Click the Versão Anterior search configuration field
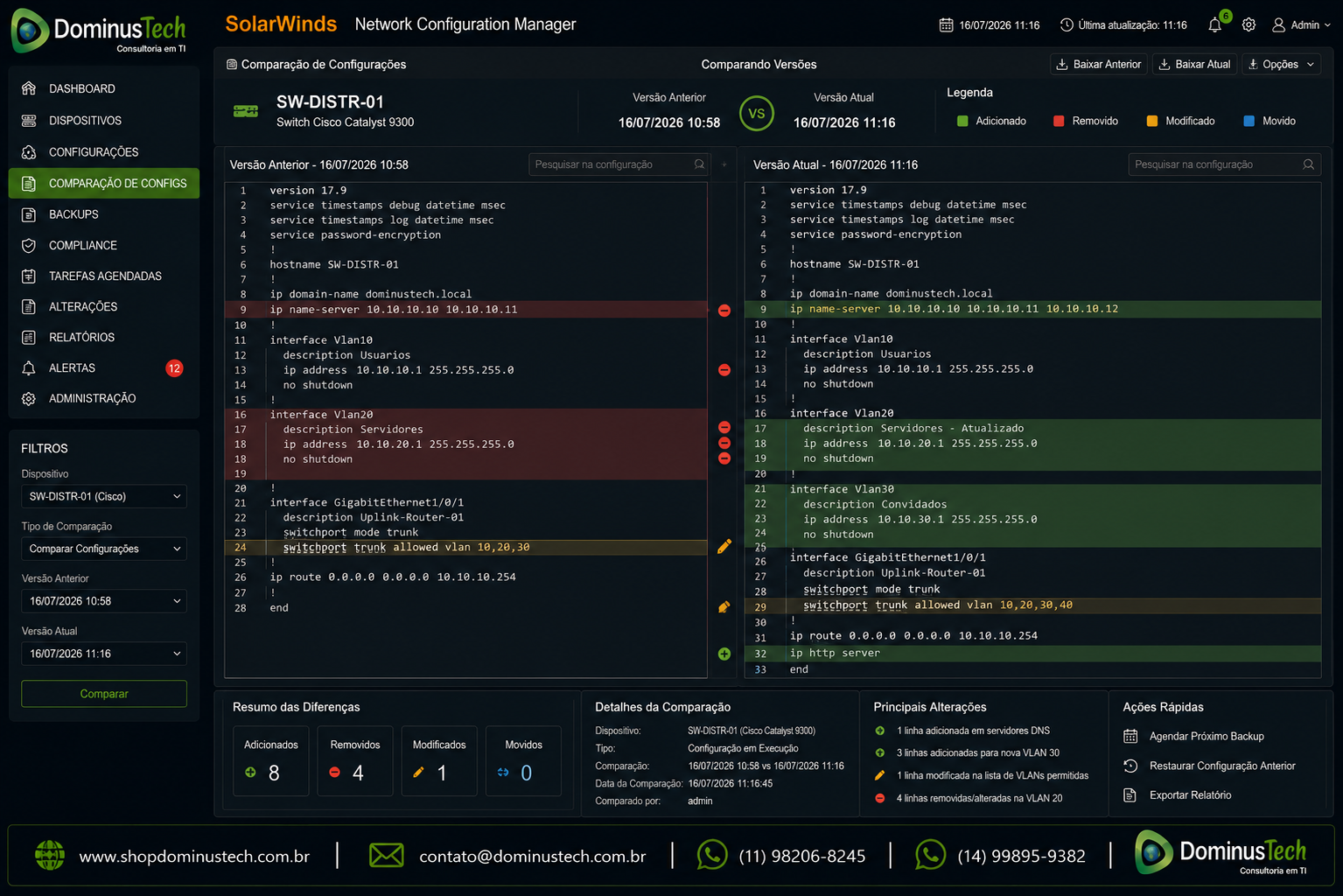 coord(619,164)
